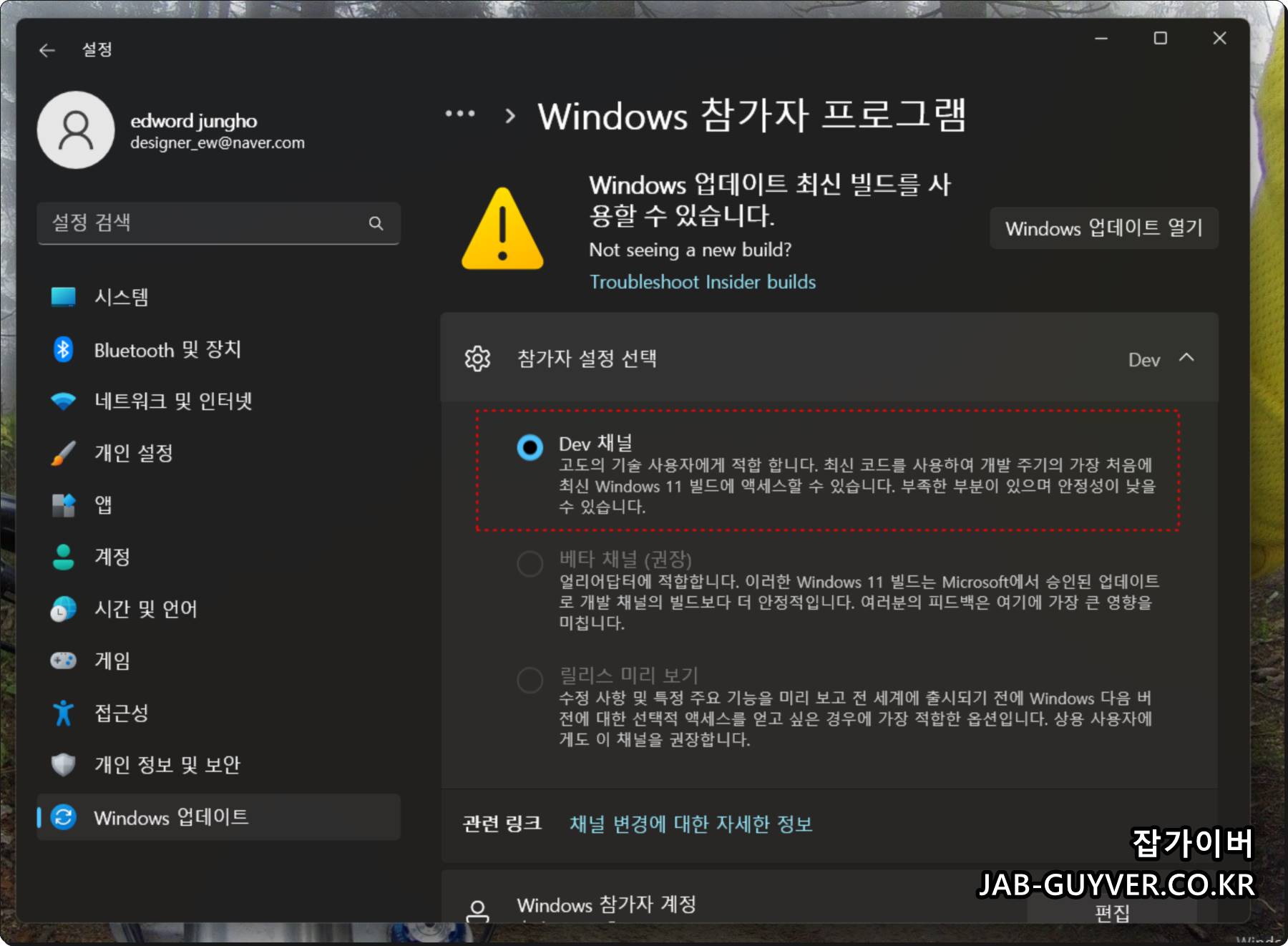Minimize the Settings window
Image resolution: width=1288 pixels, height=946 pixels.
click(x=1101, y=38)
